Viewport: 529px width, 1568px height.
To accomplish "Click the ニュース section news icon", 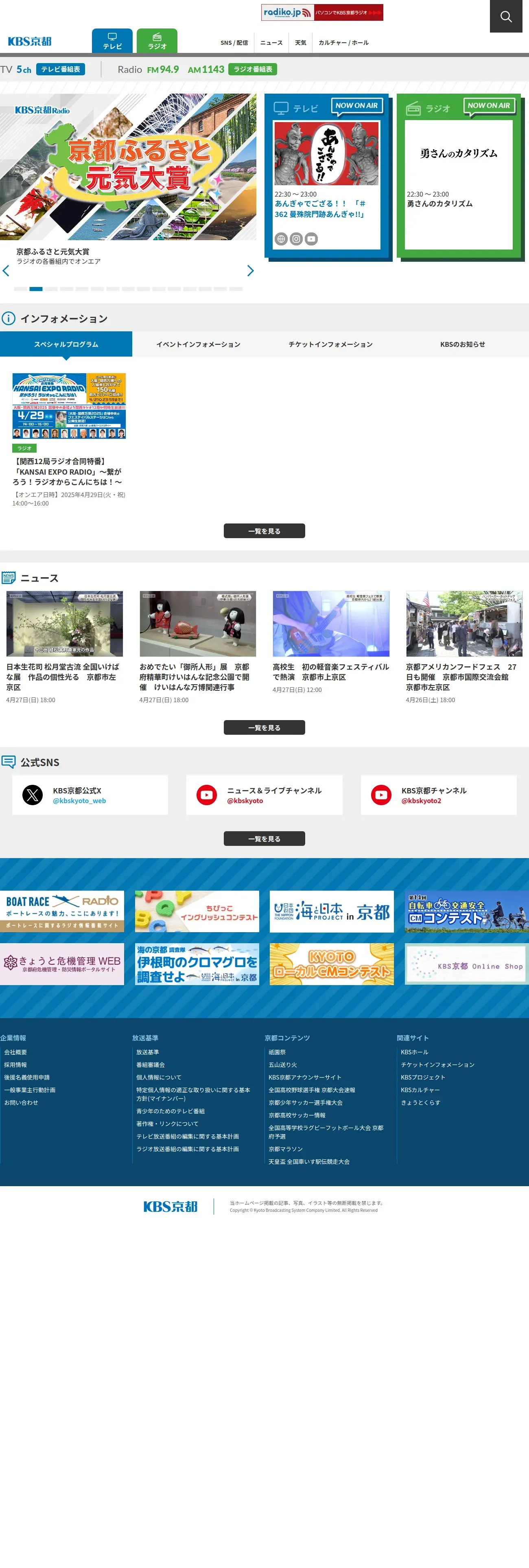I will point(9,578).
